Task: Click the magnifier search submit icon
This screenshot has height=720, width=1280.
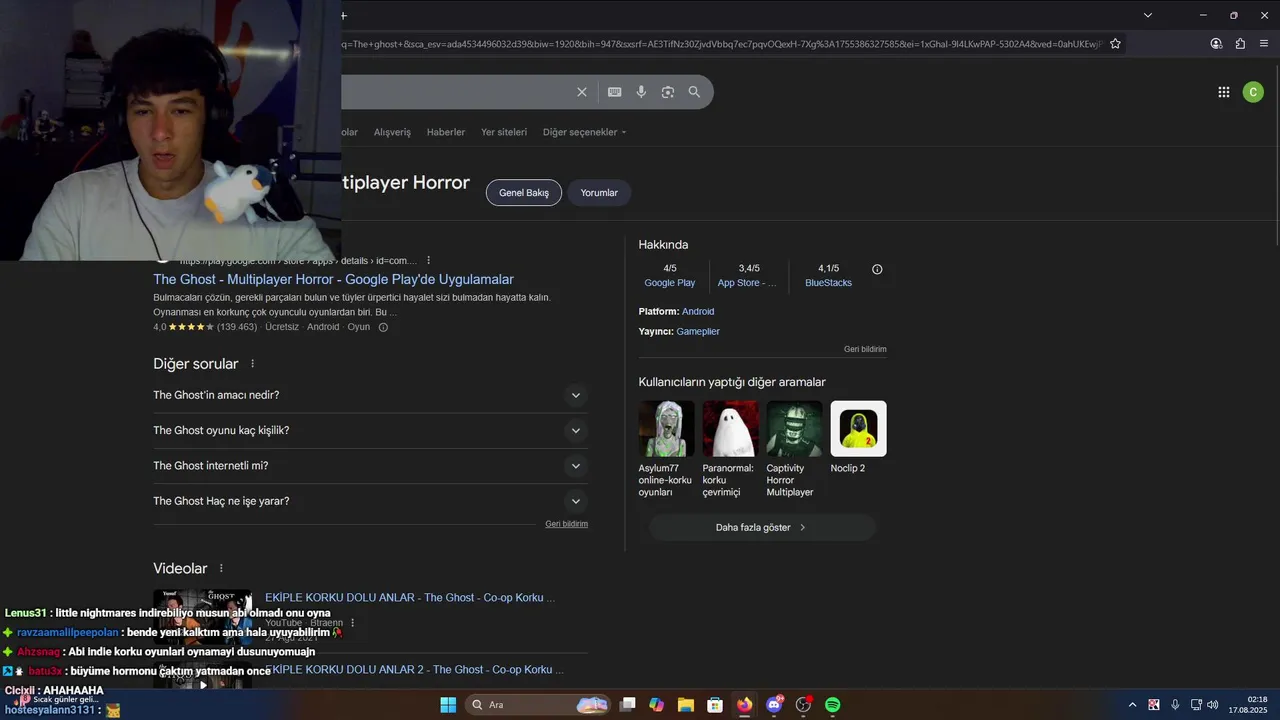Action: (694, 92)
